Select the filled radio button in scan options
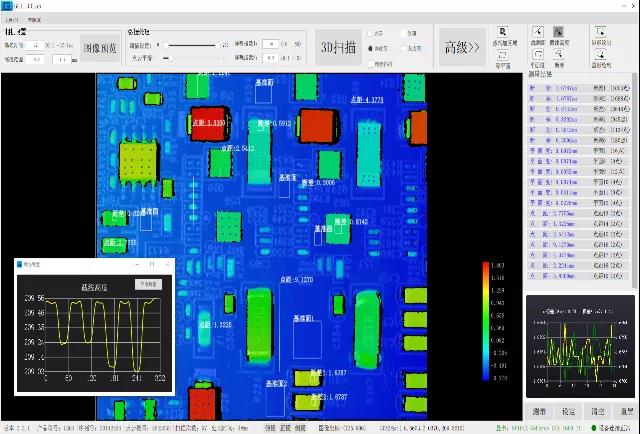The height and width of the screenshot is (434, 640). click(369, 47)
